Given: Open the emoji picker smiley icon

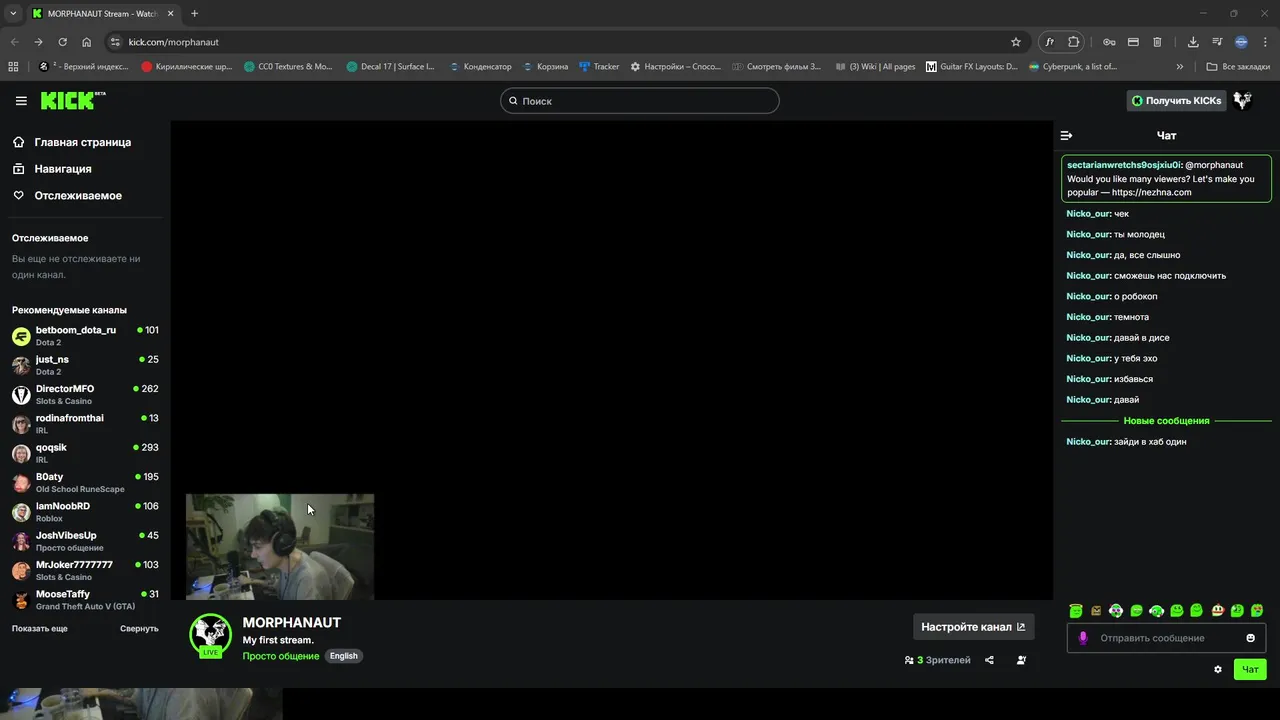Looking at the screenshot, I should click(1250, 638).
